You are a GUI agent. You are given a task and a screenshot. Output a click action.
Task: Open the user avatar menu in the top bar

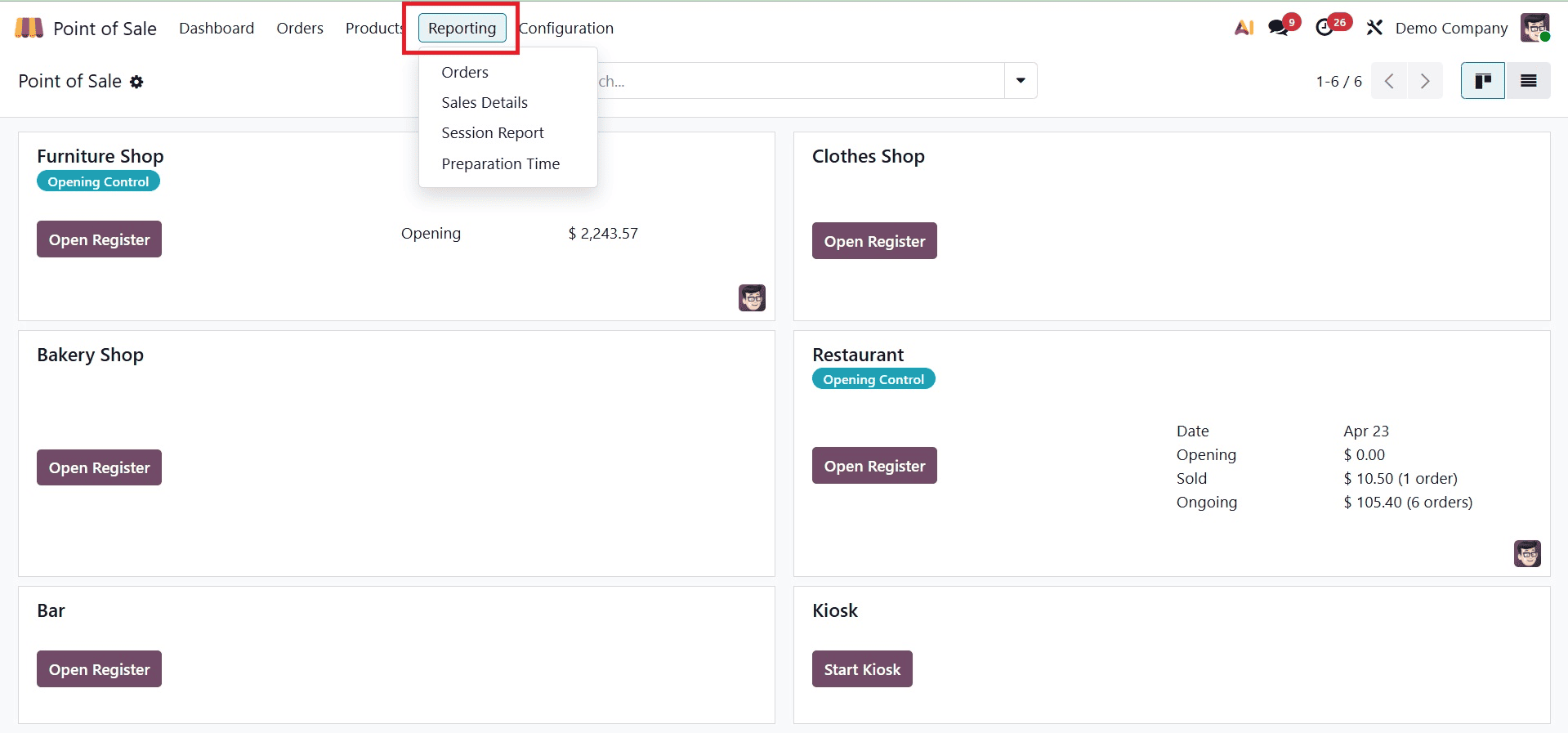click(1535, 28)
